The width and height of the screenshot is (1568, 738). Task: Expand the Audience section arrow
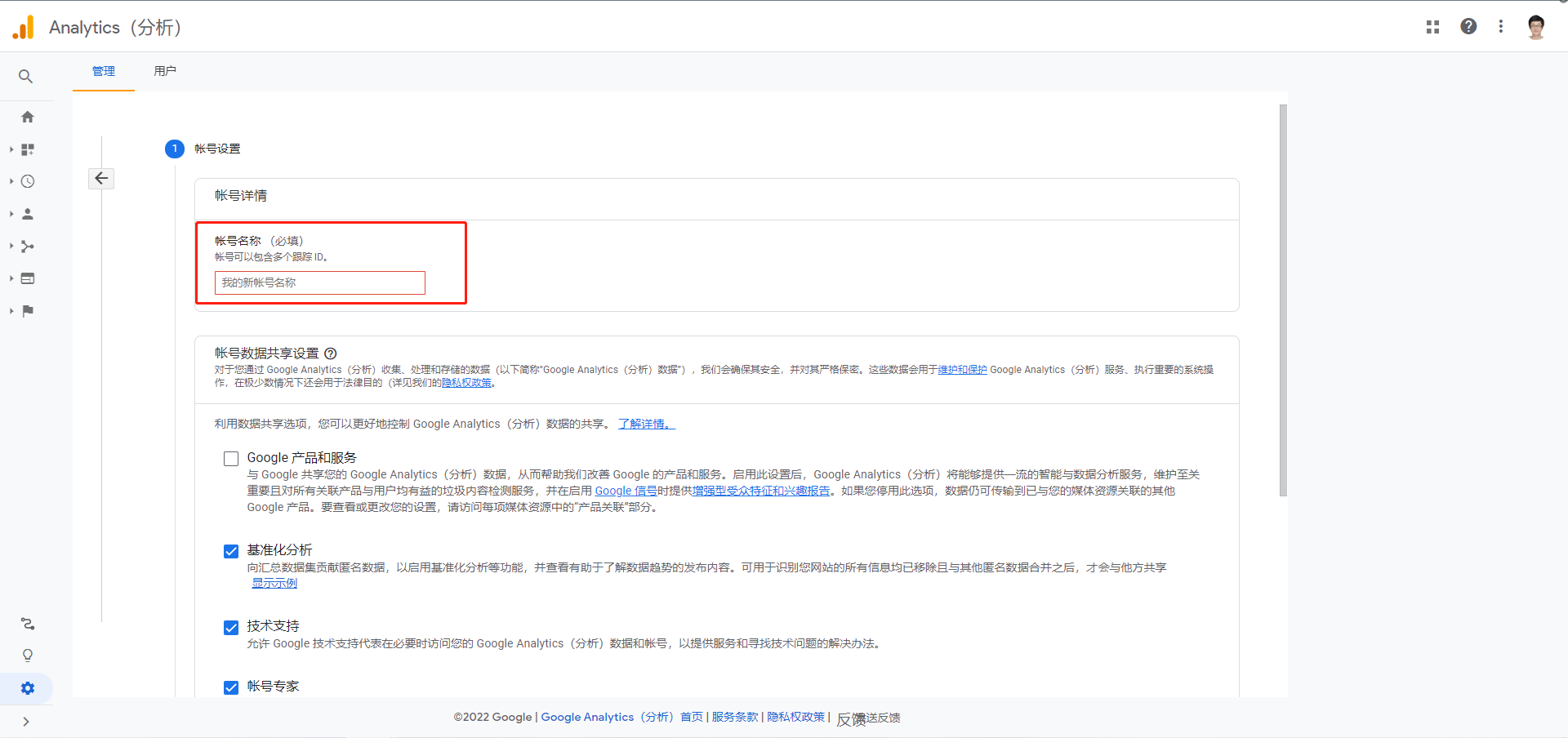pyautogui.click(x=11, y=214)
